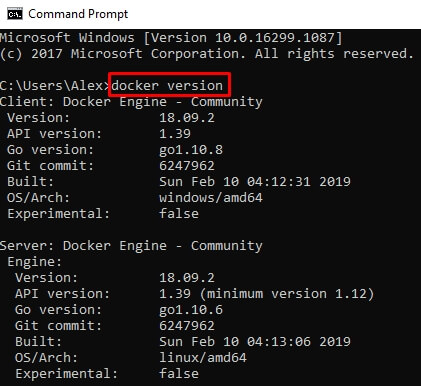The image size is (421, 386).
Task: Click the 'C:\Users\Alex>' prompt path
Action: tap(55, 86)
